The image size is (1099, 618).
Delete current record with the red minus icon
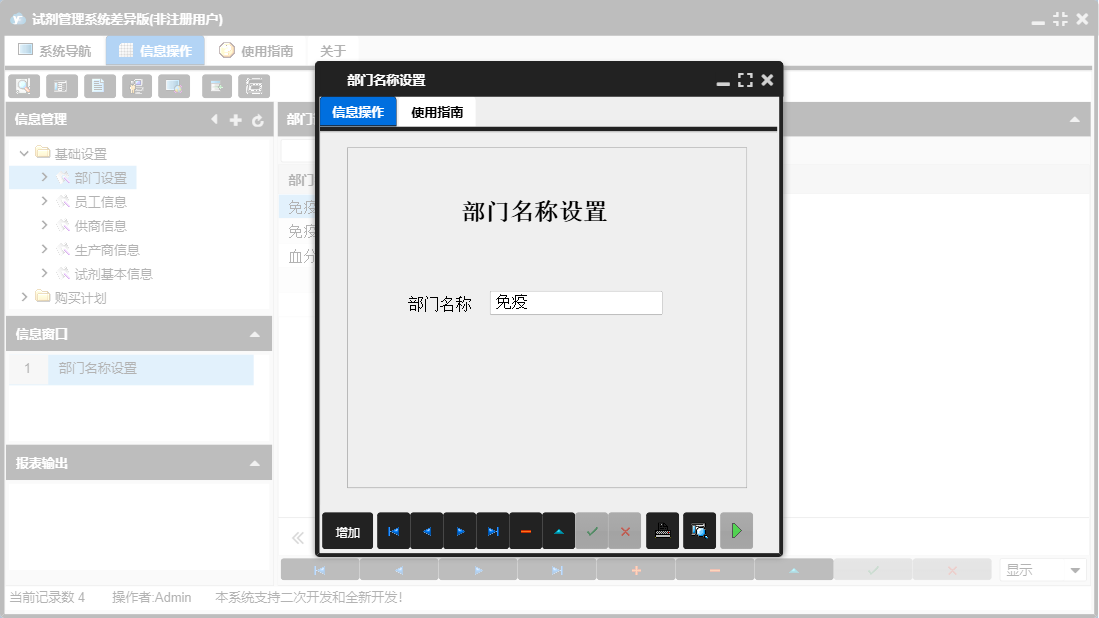pos(525,531)
